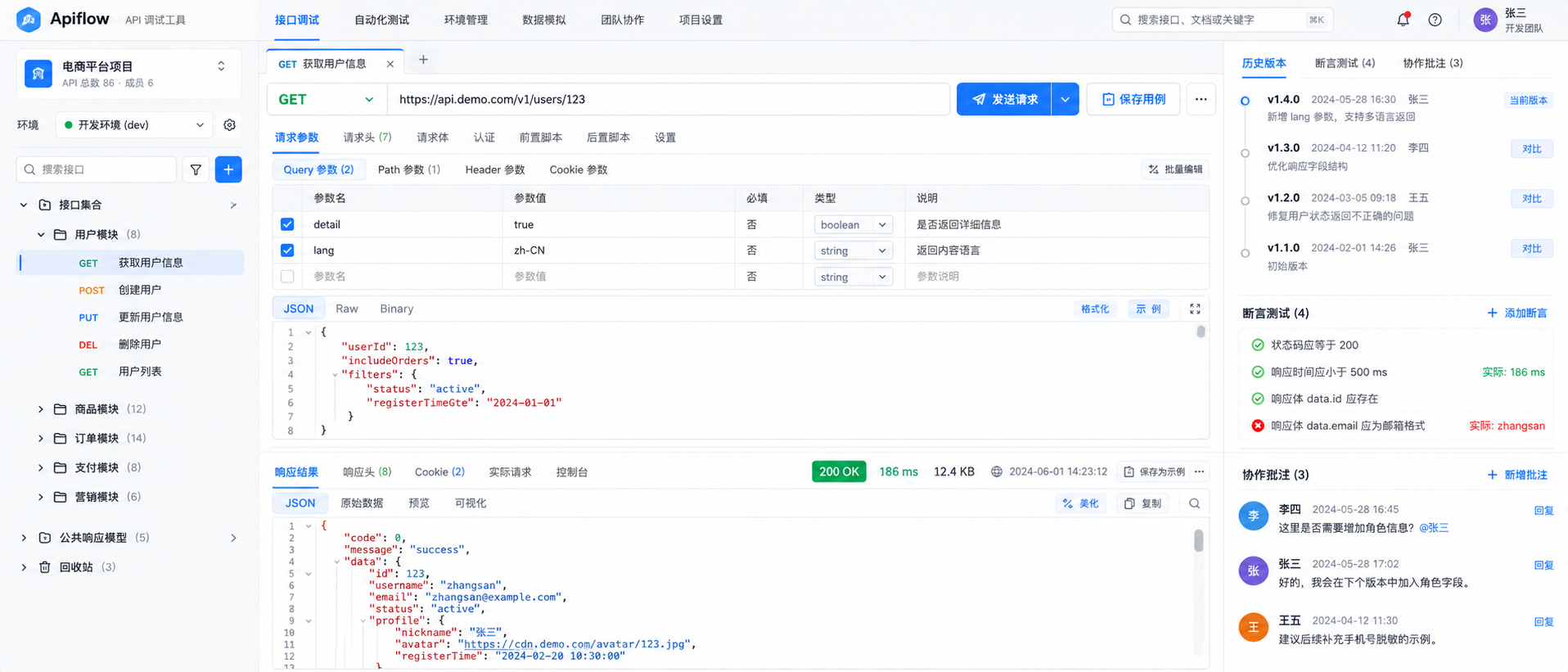This screenshot has height=672, width=1568.
Task: Open environment settings gear icon
Action: click(x=230, y=124)
